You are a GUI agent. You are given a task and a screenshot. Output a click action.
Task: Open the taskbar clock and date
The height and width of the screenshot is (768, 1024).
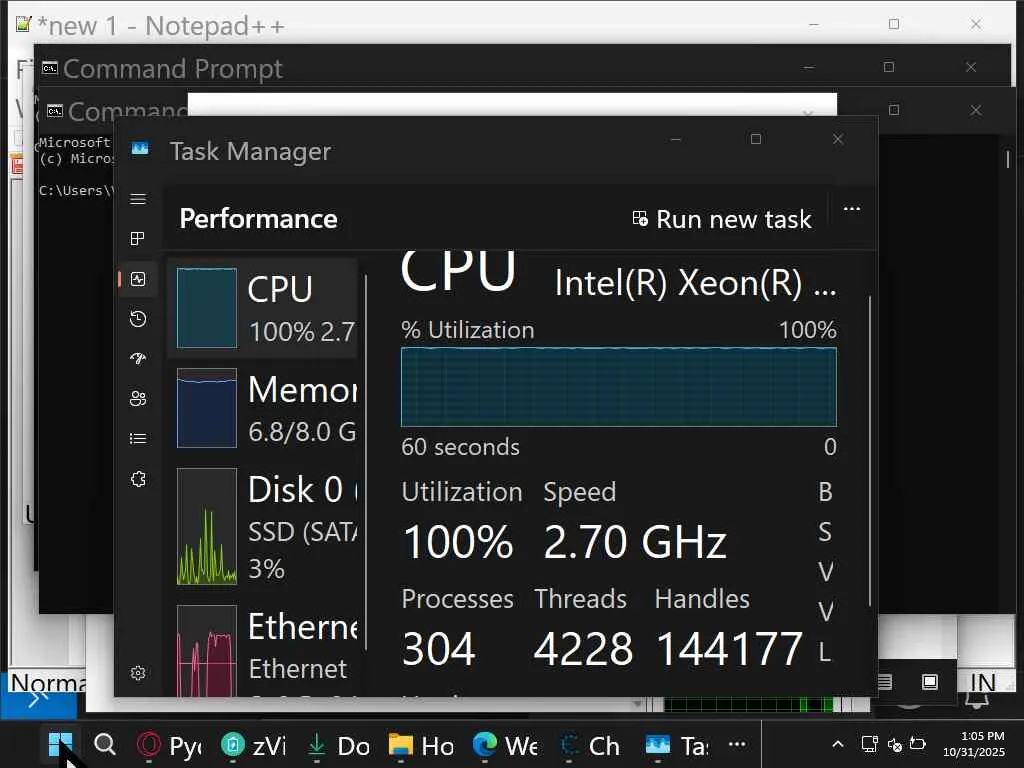(x=975, y=743)
